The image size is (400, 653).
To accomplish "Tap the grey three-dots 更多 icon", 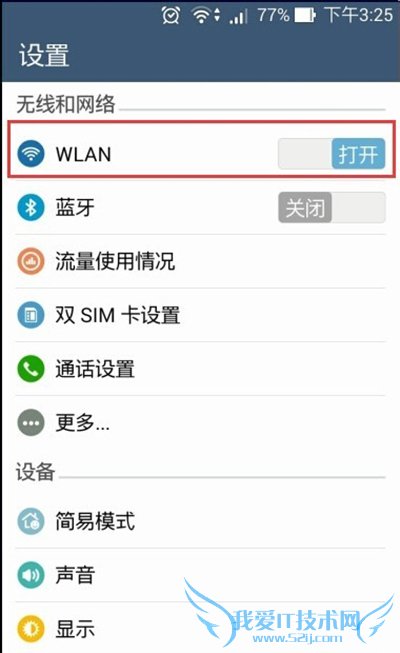I will tap(31, 423).
